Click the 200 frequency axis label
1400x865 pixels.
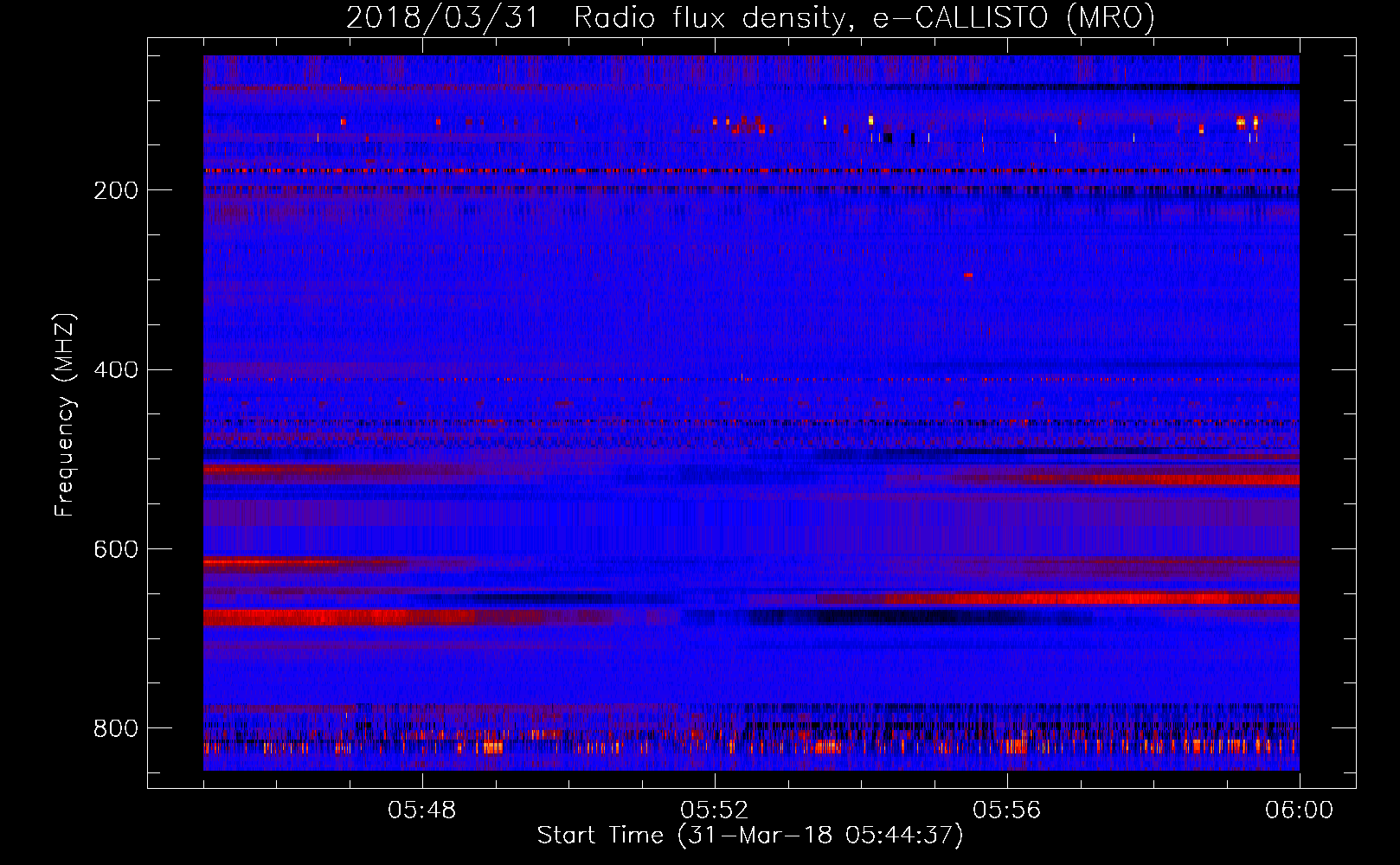pos(116,190)
